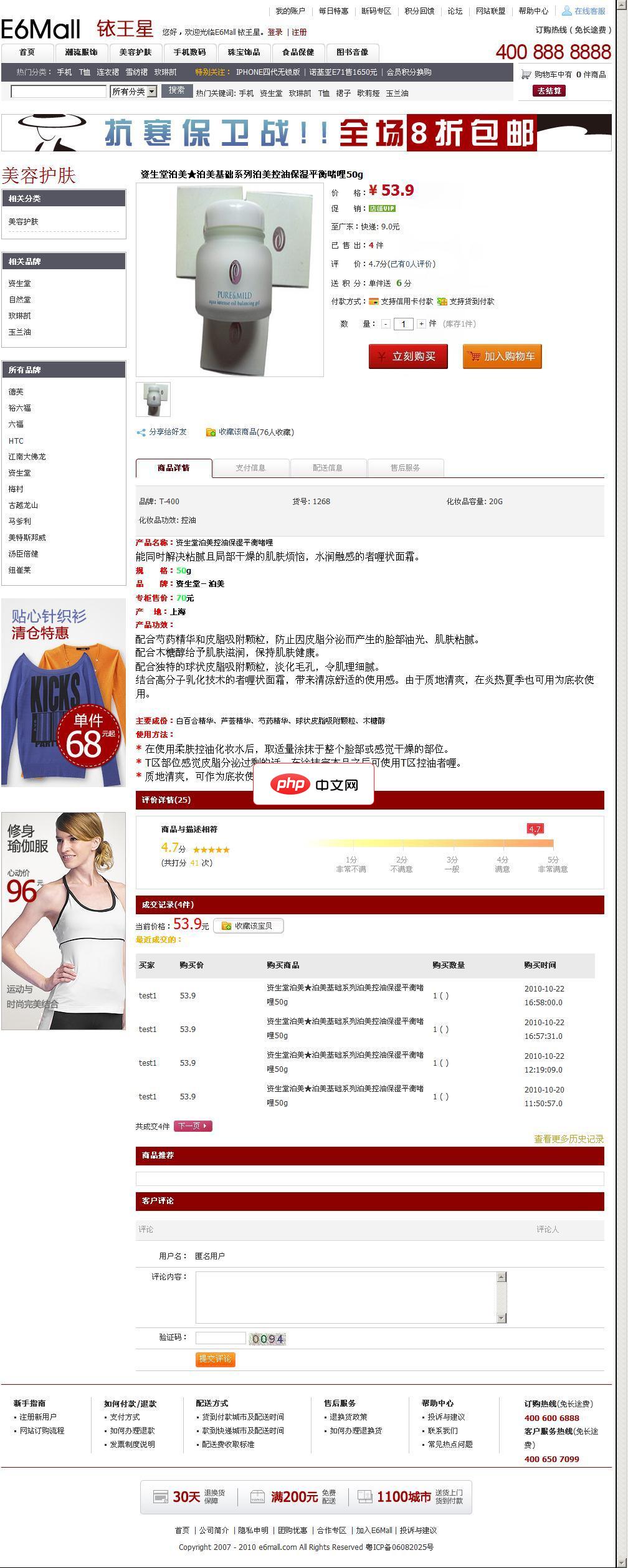Viewport: 628px width, 1568px height.
Task: Click the 隐私申明 bottom link
Action: (x=253, y=1530)
